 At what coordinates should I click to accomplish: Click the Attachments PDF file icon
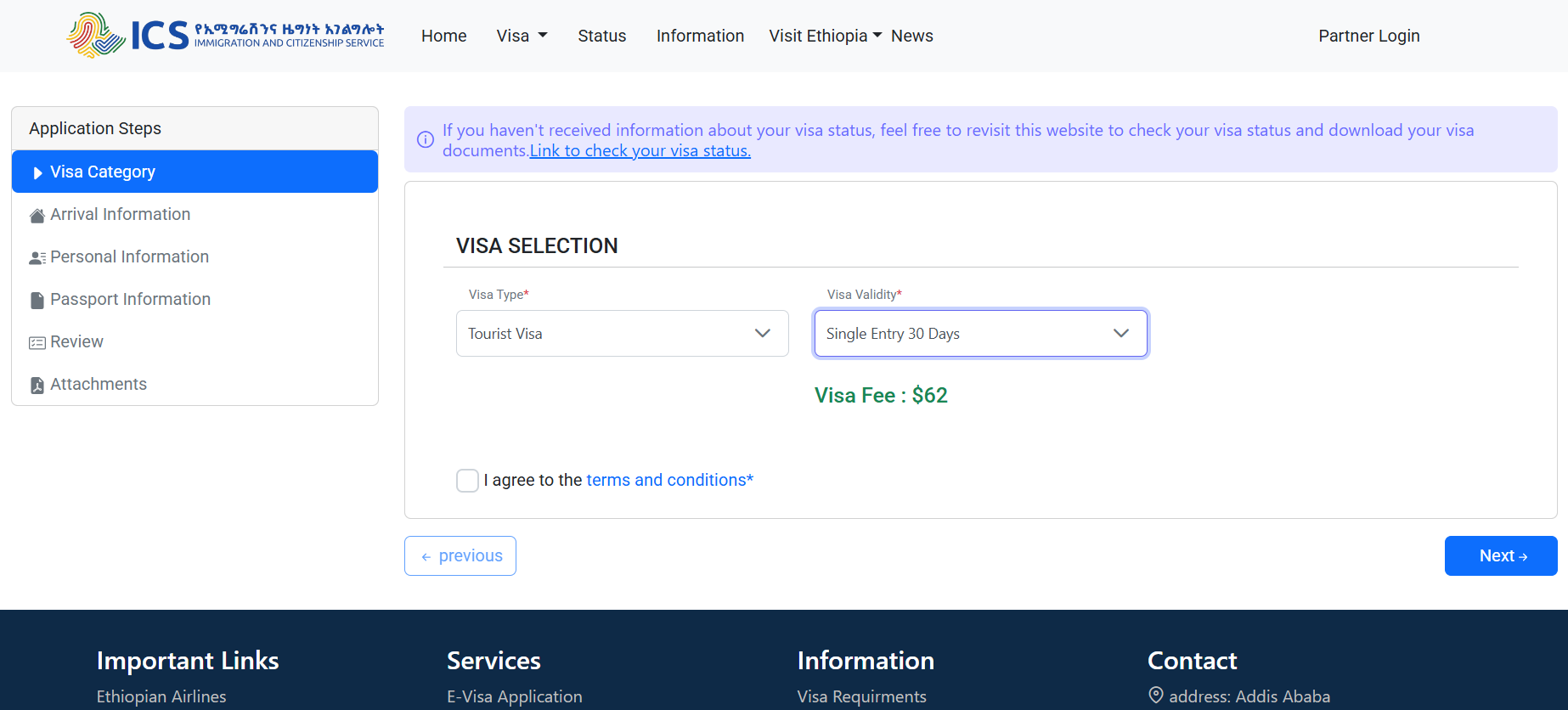(x=37, y=386)
